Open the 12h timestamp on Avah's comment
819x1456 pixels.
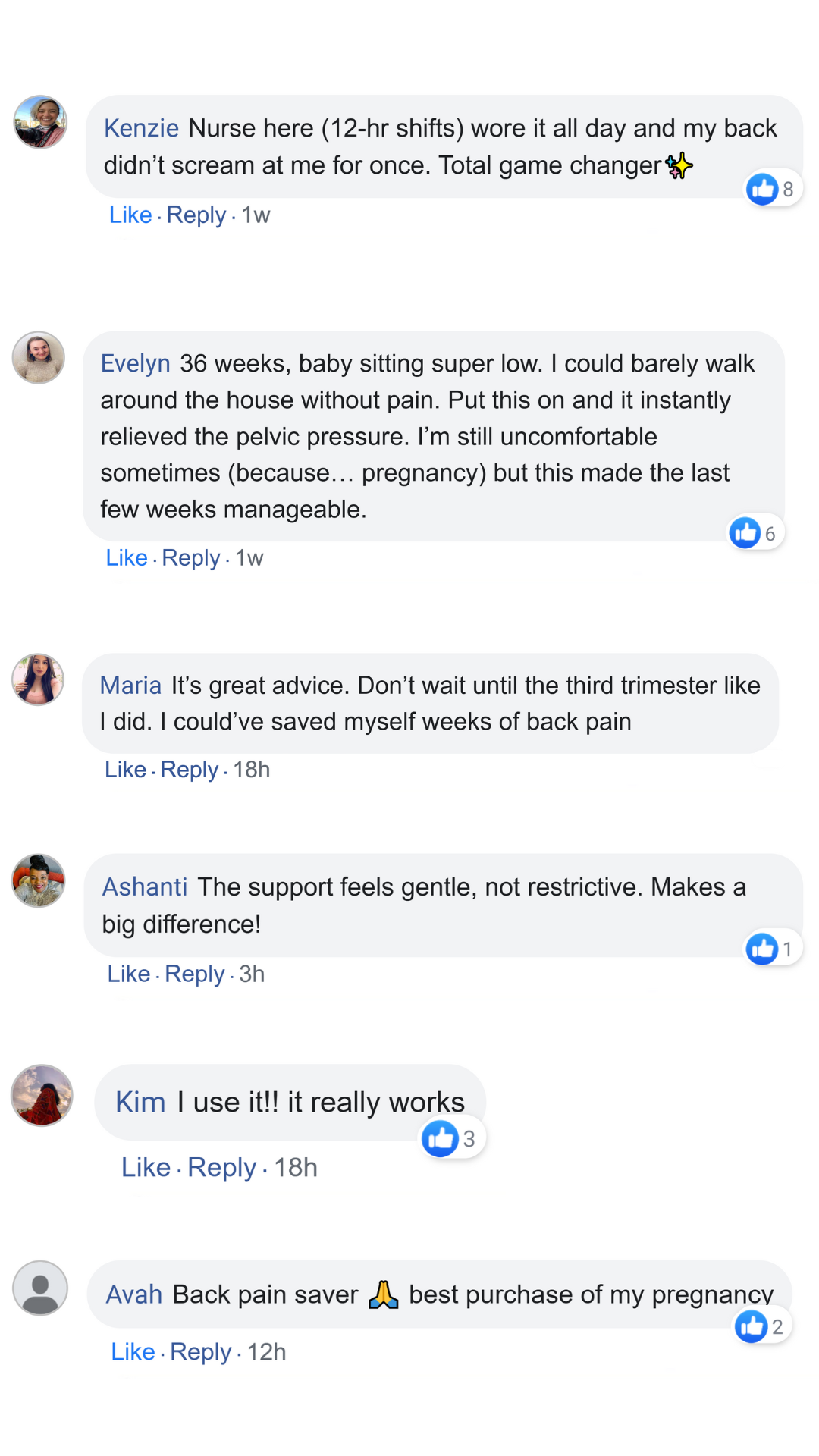pyautogui.click(x=266, y=1351)
